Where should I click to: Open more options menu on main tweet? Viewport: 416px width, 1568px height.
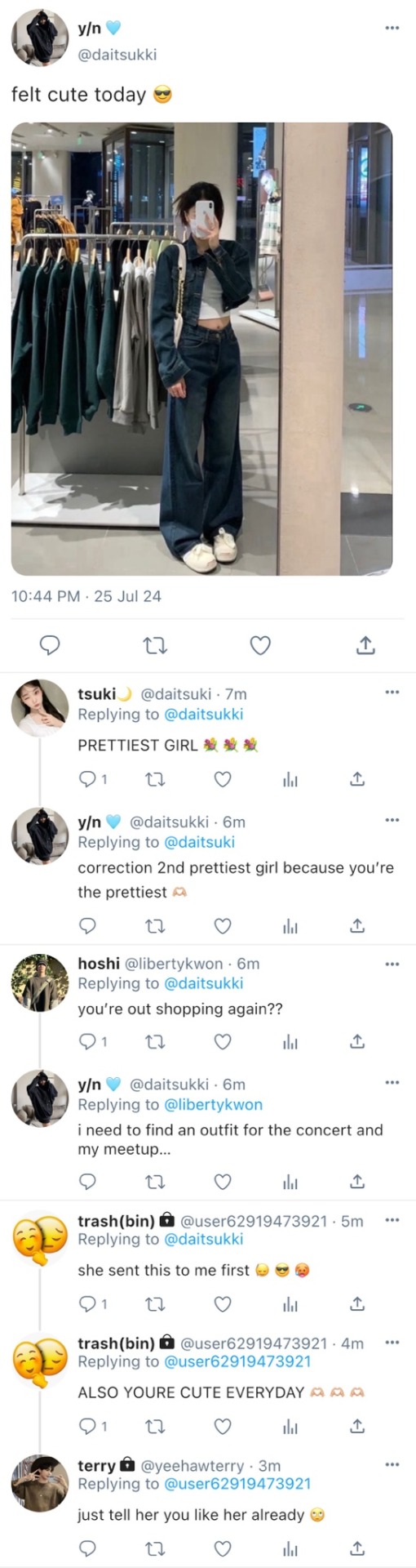(392, 28)
